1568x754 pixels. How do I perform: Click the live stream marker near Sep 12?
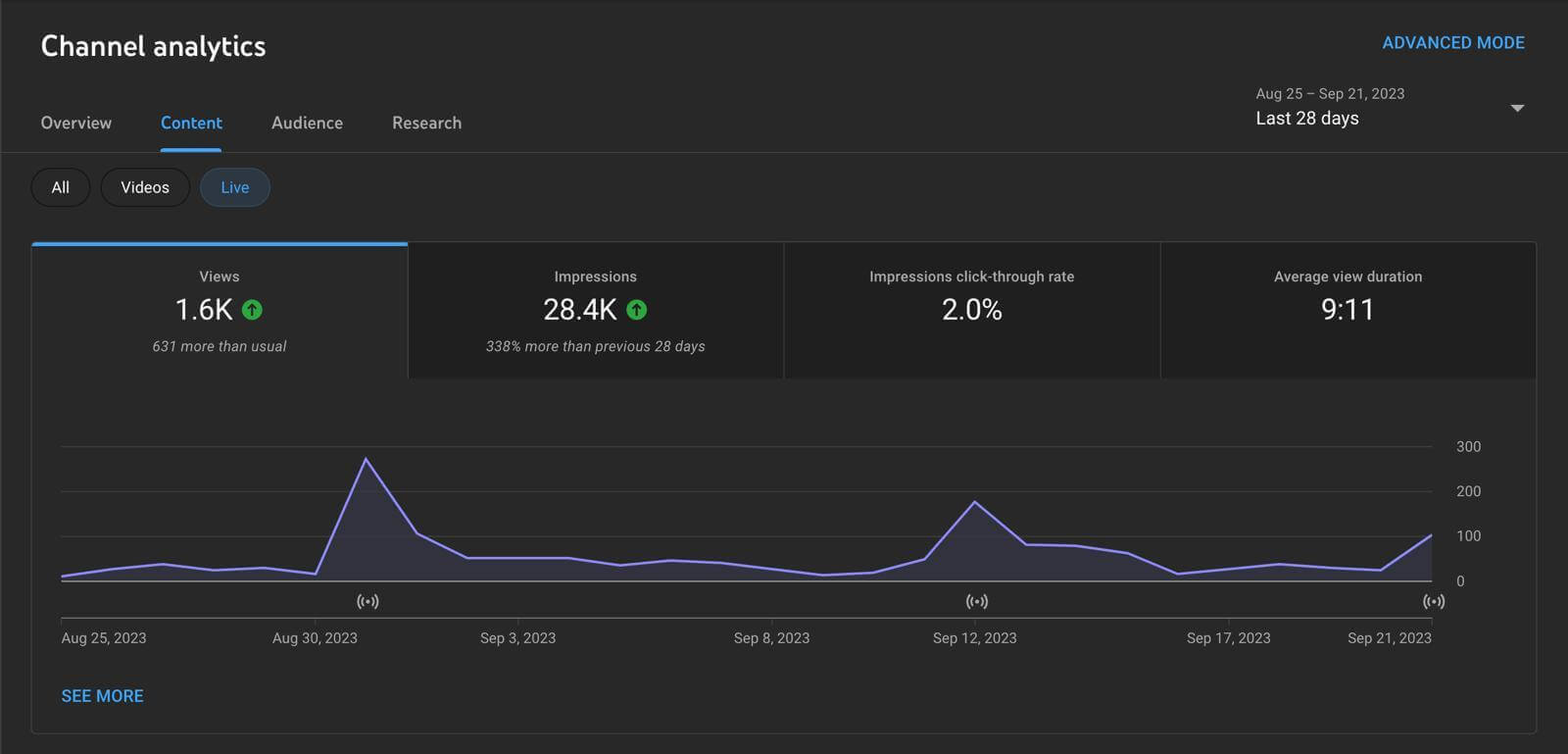(x=977, y=601)
